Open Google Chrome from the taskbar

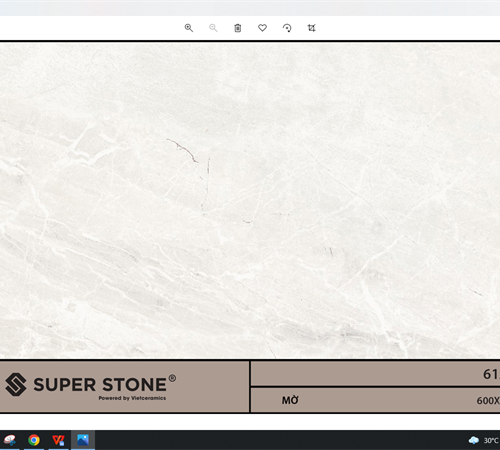pyautogui.click(x=34, y=440)
